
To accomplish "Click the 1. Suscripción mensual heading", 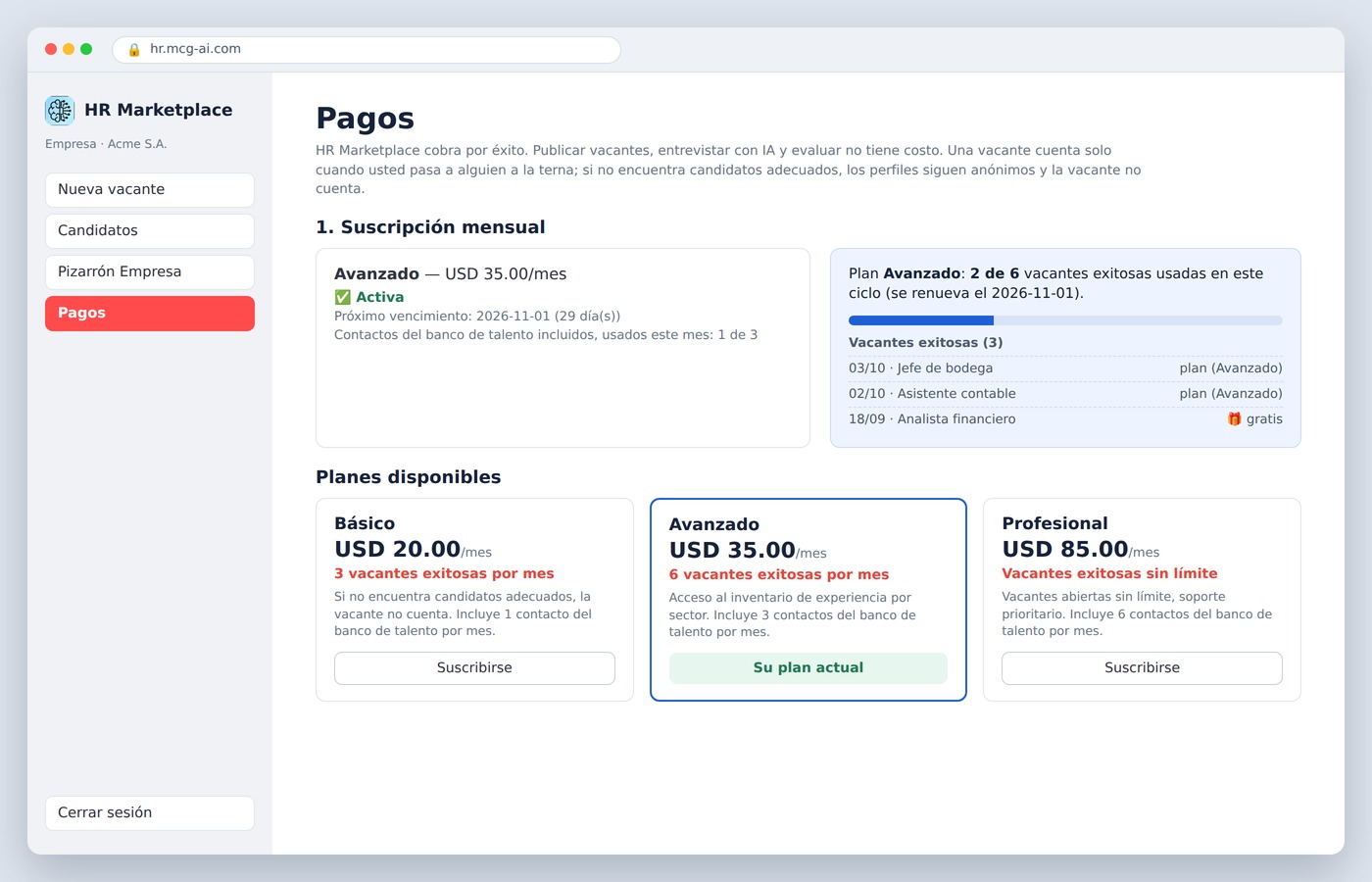I will tap(430, 227).
